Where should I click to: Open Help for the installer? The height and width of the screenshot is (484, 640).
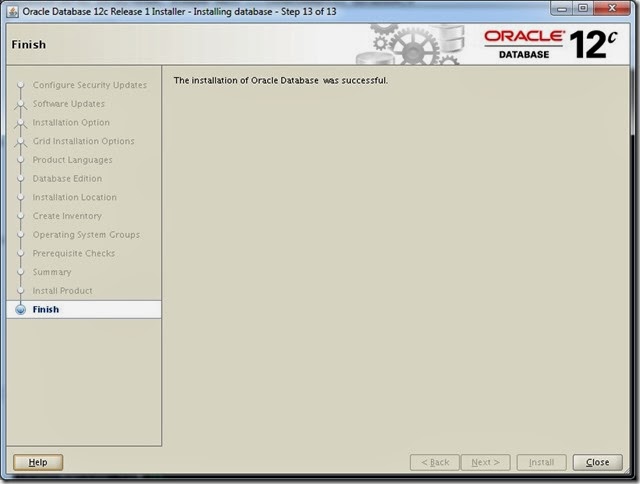coord(38,462)
